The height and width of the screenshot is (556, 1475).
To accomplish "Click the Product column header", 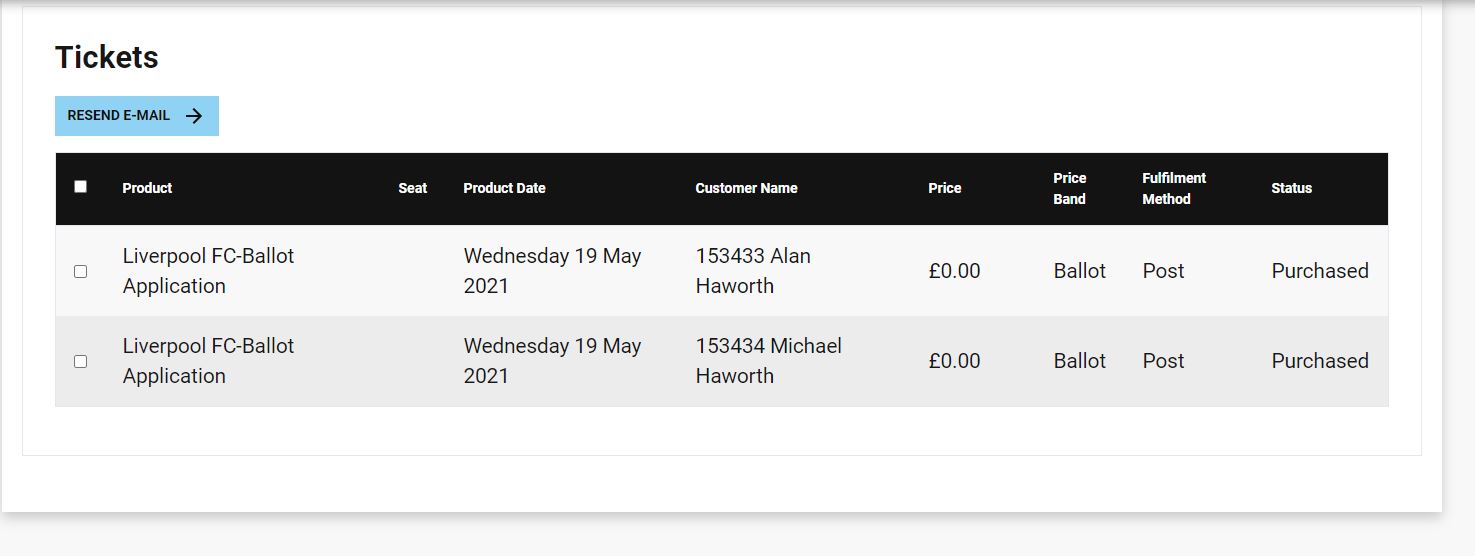I will pyautogui.click(x=147, y=188).
